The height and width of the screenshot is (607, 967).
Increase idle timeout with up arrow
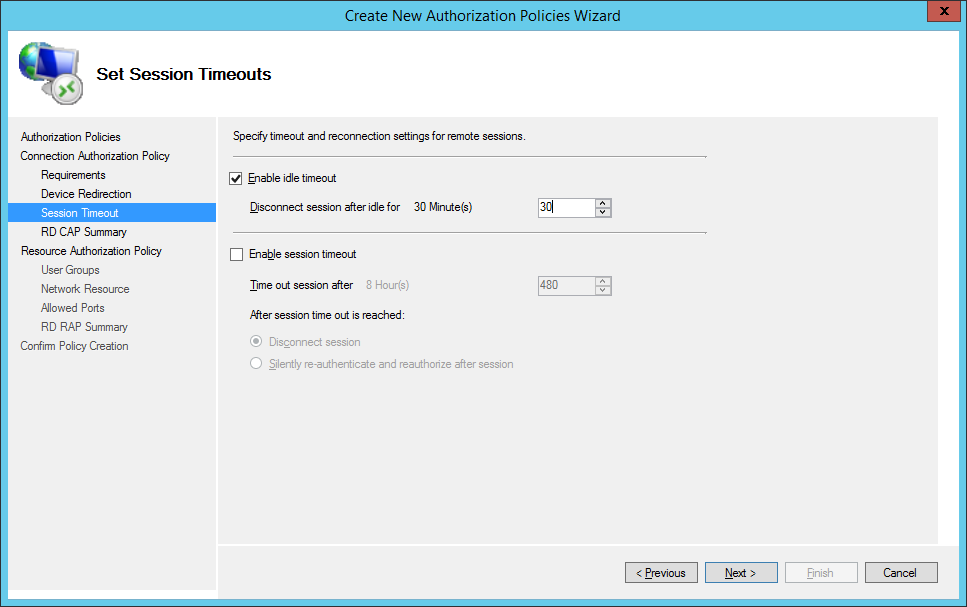pyautogui.click(x=602, y=203)
